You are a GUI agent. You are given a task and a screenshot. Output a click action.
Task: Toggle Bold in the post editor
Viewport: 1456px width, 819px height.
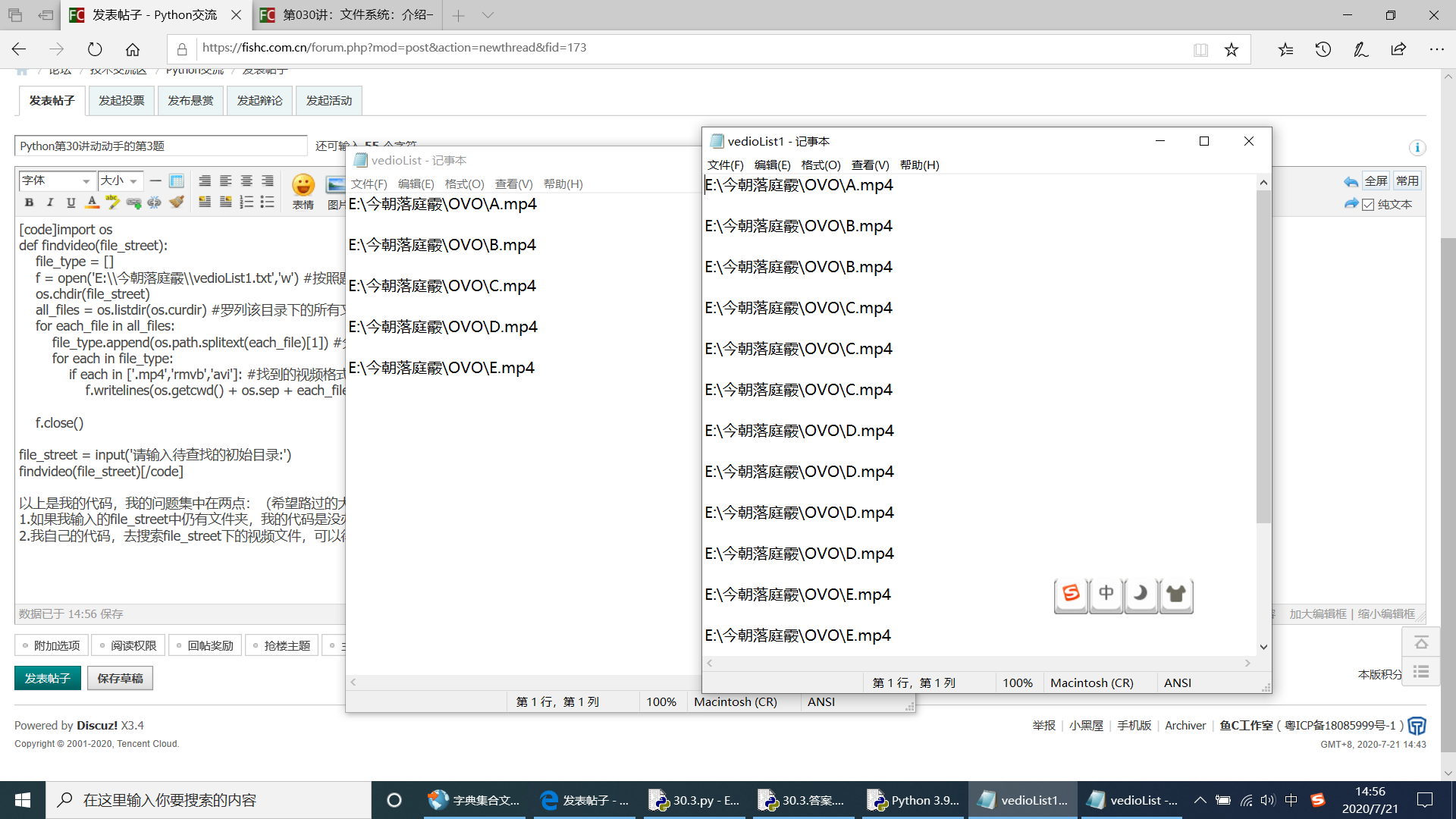[29, 202]
